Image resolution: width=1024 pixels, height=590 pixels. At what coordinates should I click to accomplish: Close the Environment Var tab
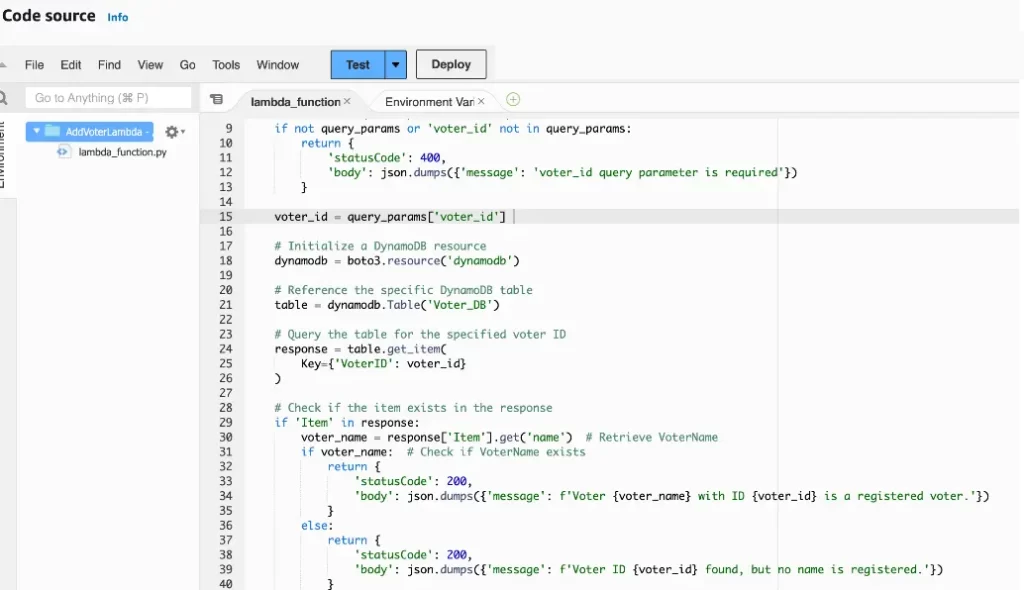(481, 101)
